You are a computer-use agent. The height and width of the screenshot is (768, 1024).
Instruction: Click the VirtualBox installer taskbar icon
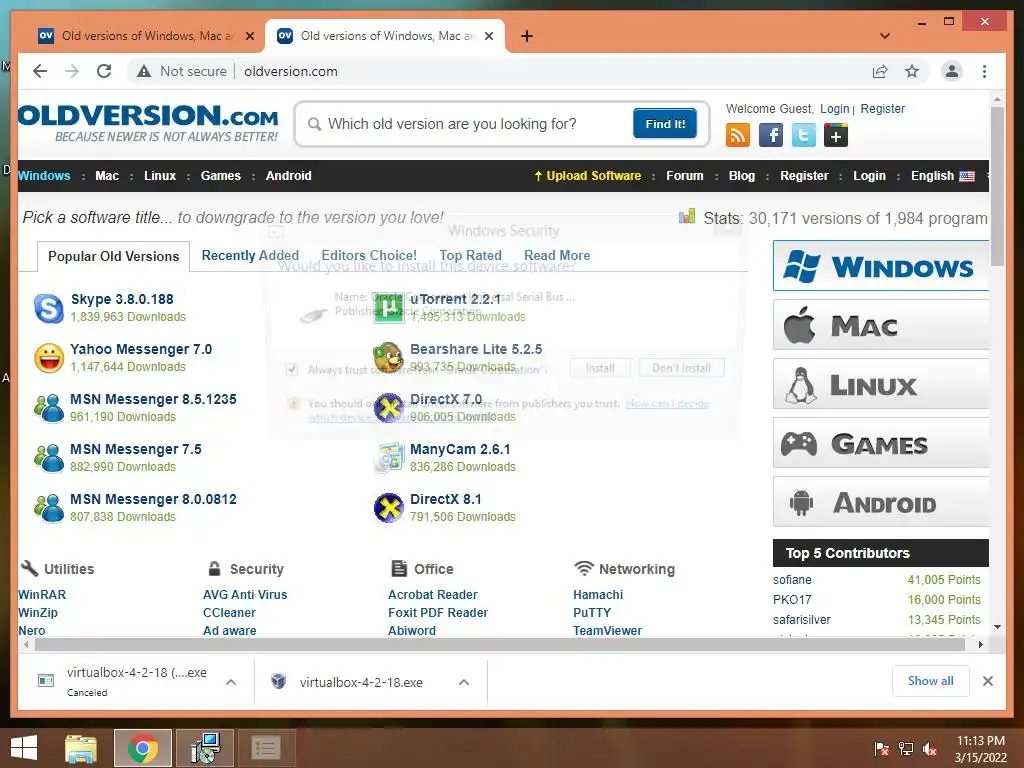[205, 748]
